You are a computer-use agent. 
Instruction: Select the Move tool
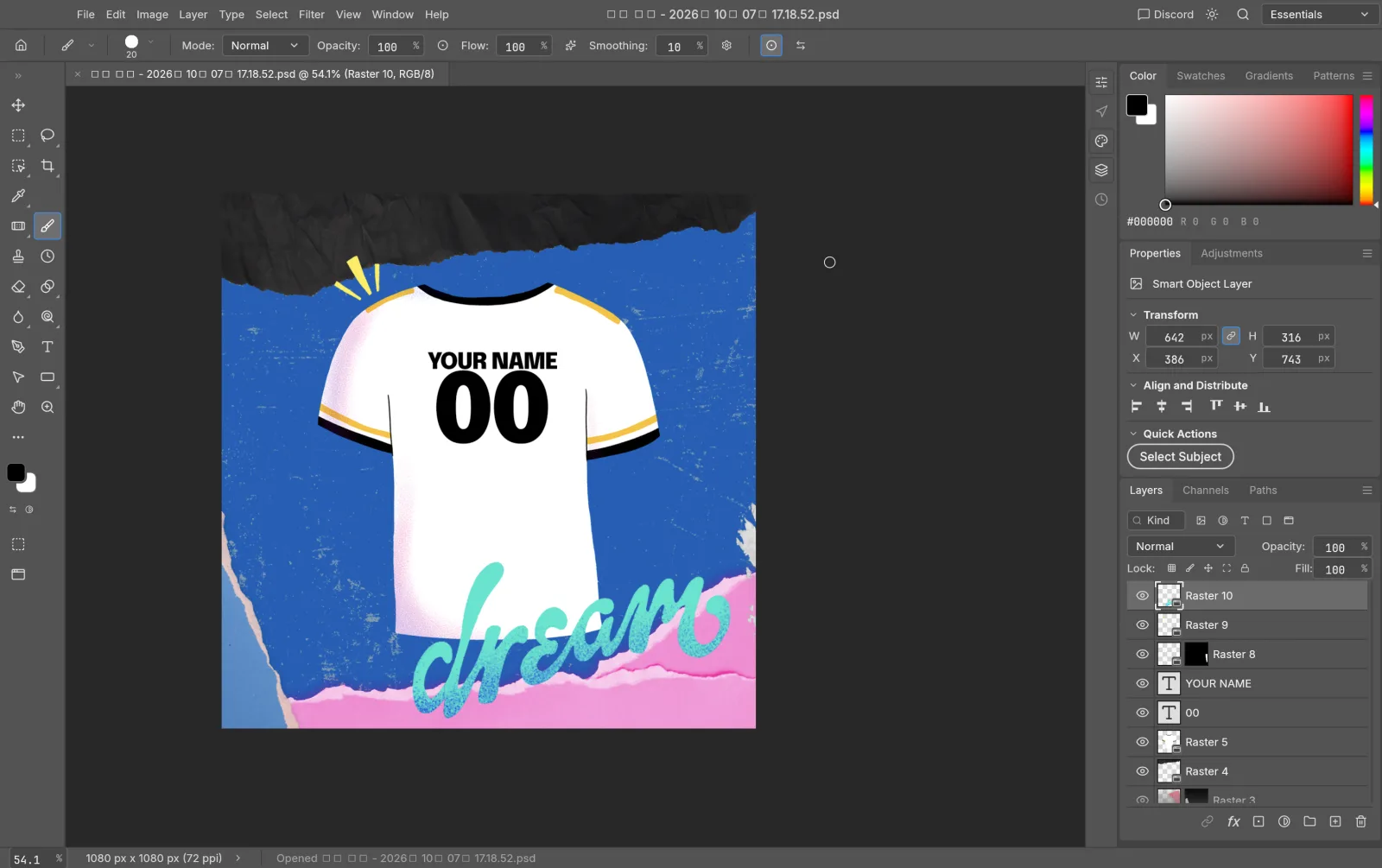18,105
